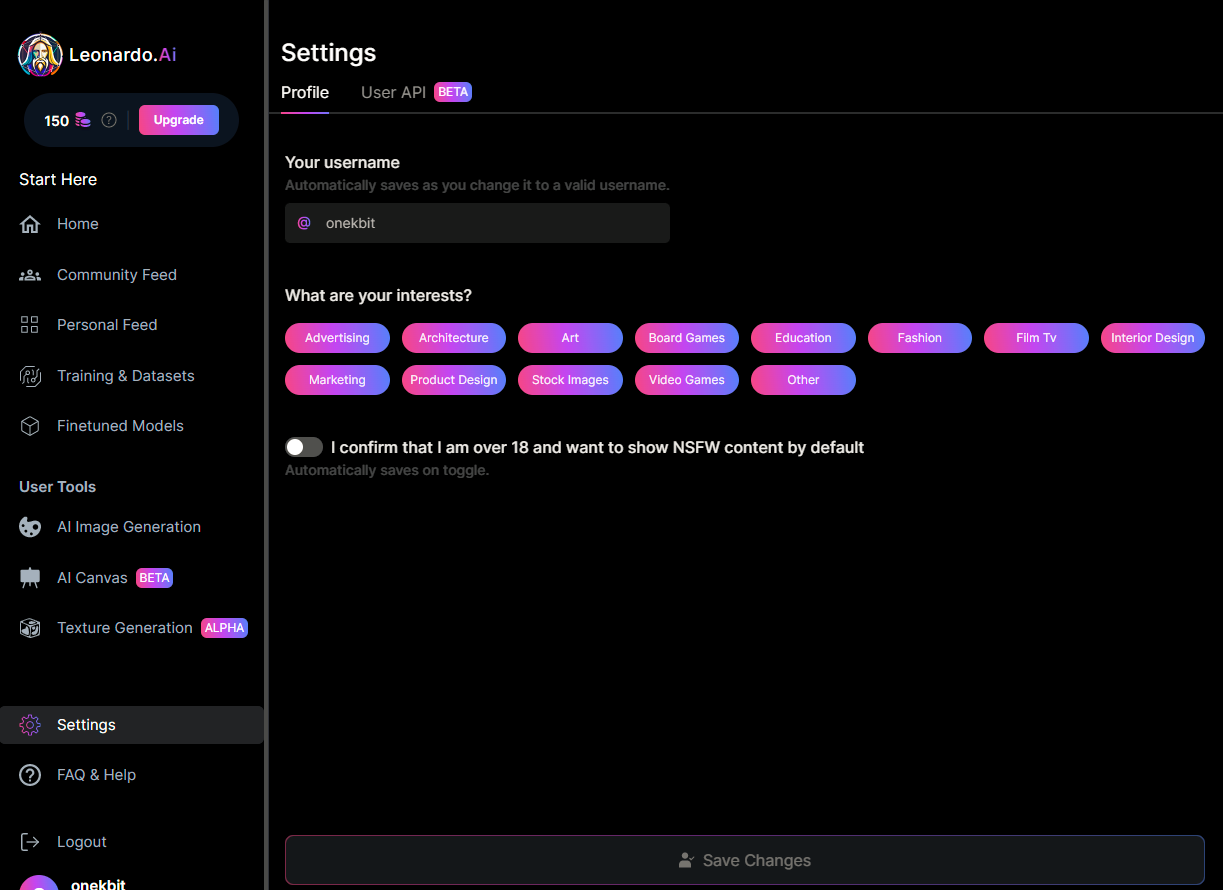Click the token help question mark icon
This screenshot has height=890, width=1223.
tap(109, 120)
